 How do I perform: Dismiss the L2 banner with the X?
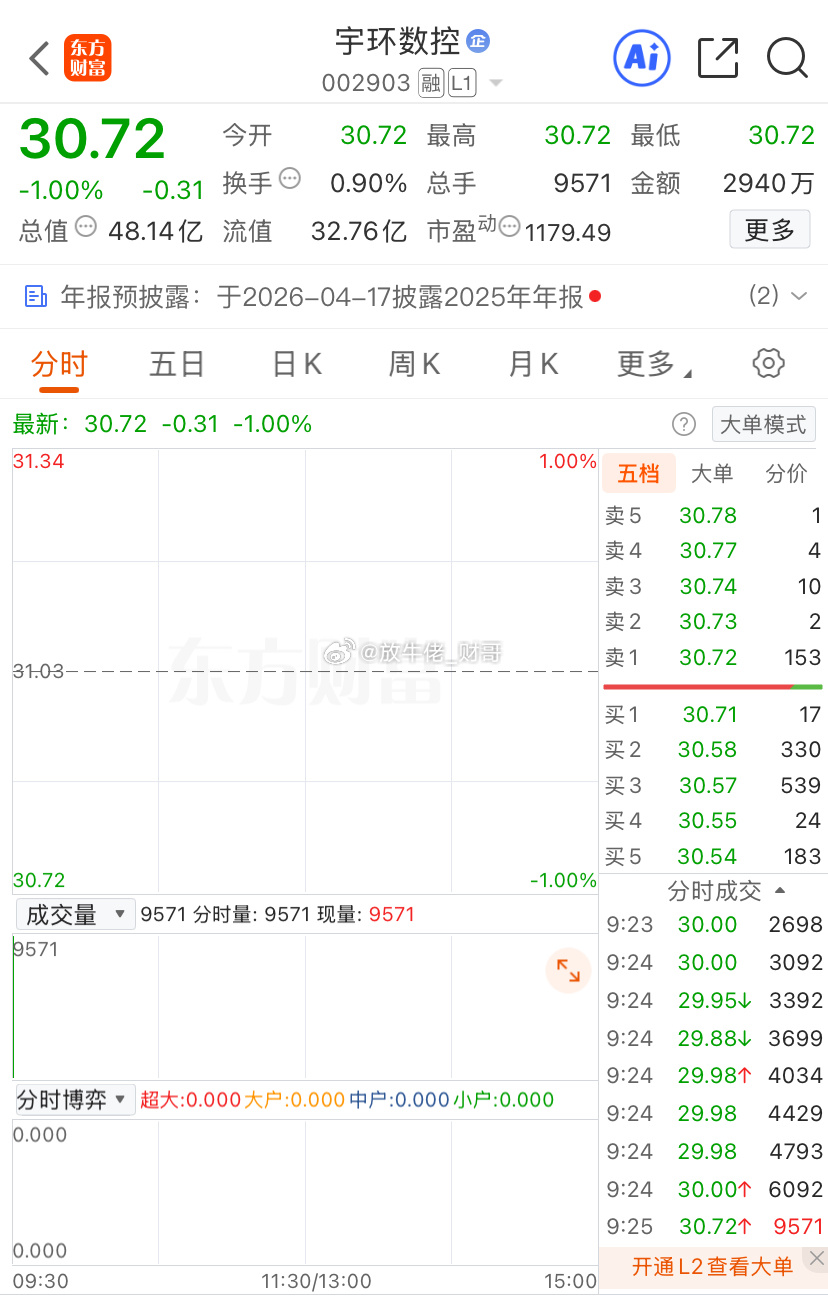[816, 1258]
